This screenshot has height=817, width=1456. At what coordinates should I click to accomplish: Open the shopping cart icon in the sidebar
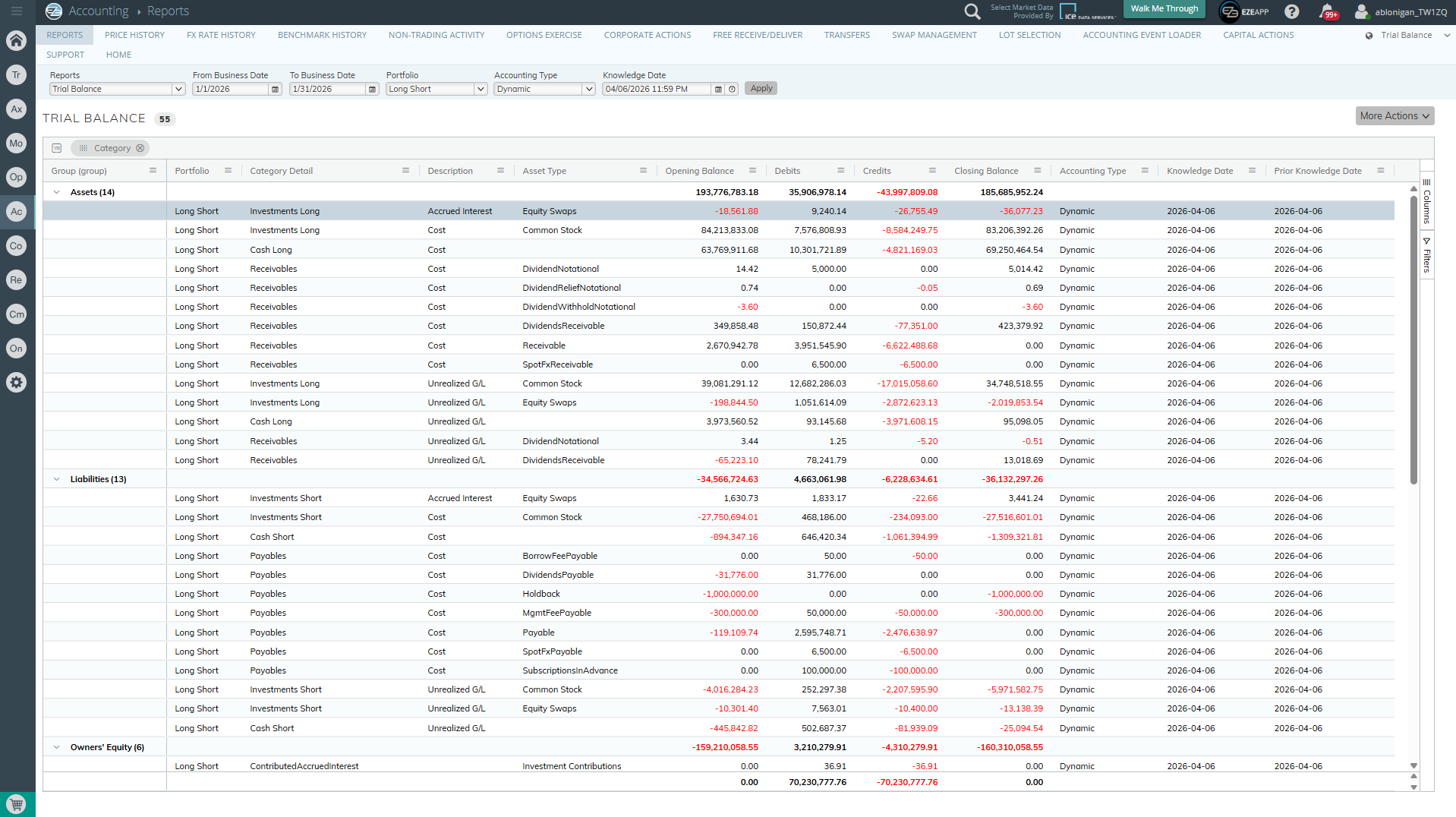click(x=17, y=804)
